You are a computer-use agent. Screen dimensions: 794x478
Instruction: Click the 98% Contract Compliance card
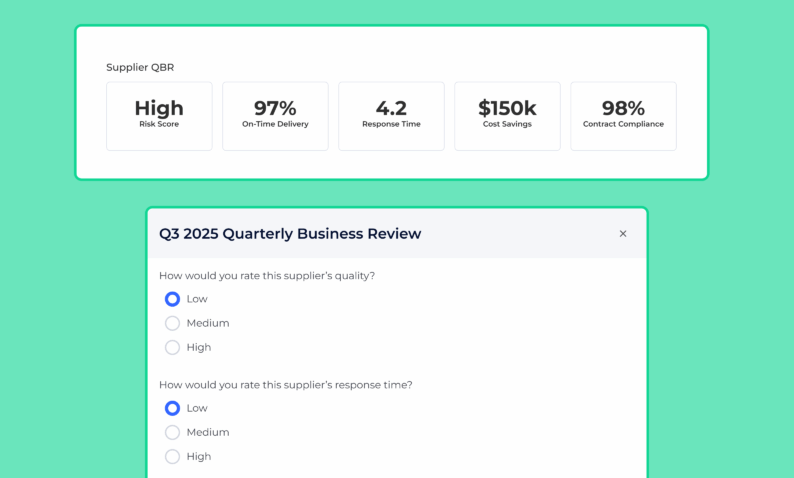(x=623, y=116)
